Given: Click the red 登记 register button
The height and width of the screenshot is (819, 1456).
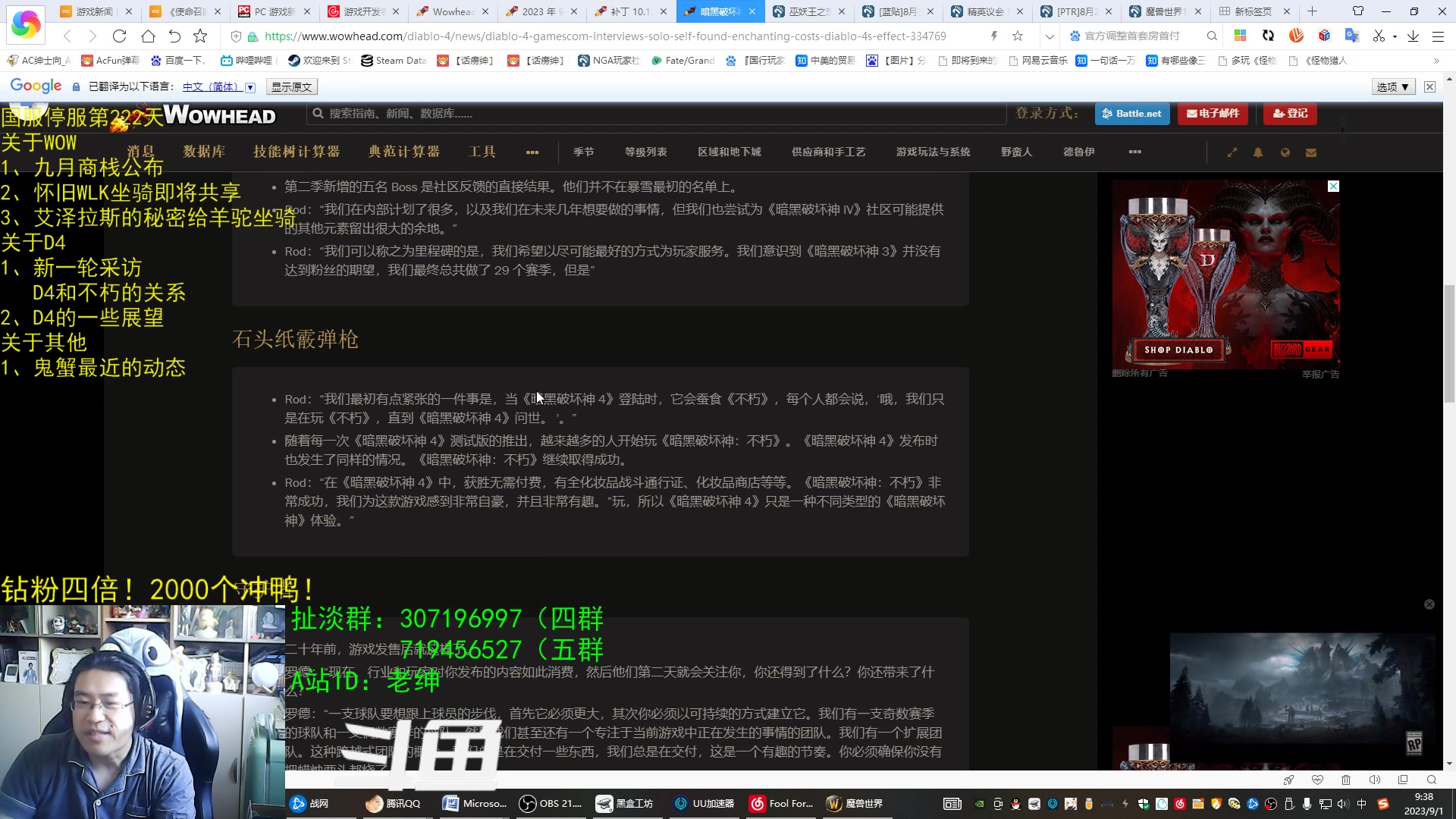Looking at the screenshot, I should pos(1290,114).
